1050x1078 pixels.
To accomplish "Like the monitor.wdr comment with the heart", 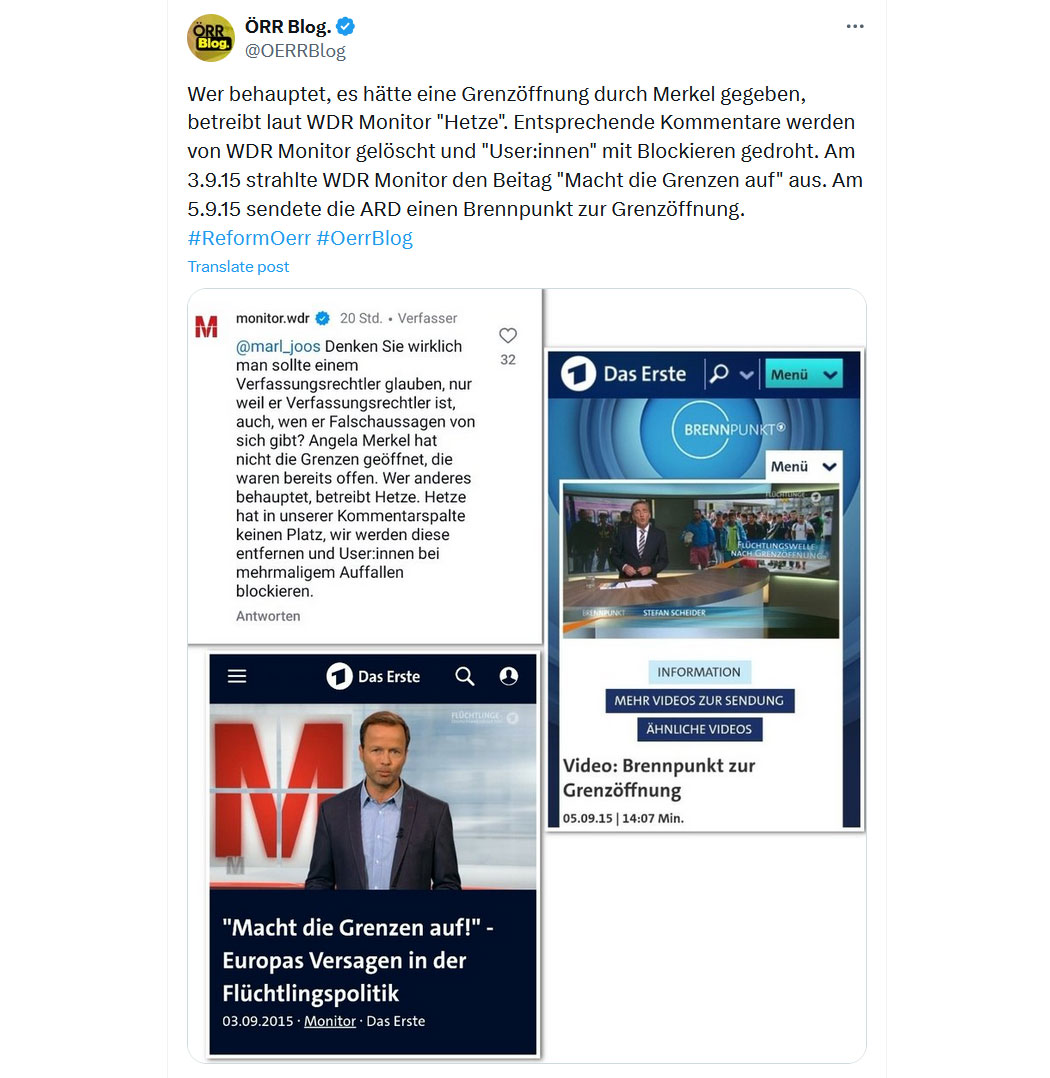I will point(507,336).
